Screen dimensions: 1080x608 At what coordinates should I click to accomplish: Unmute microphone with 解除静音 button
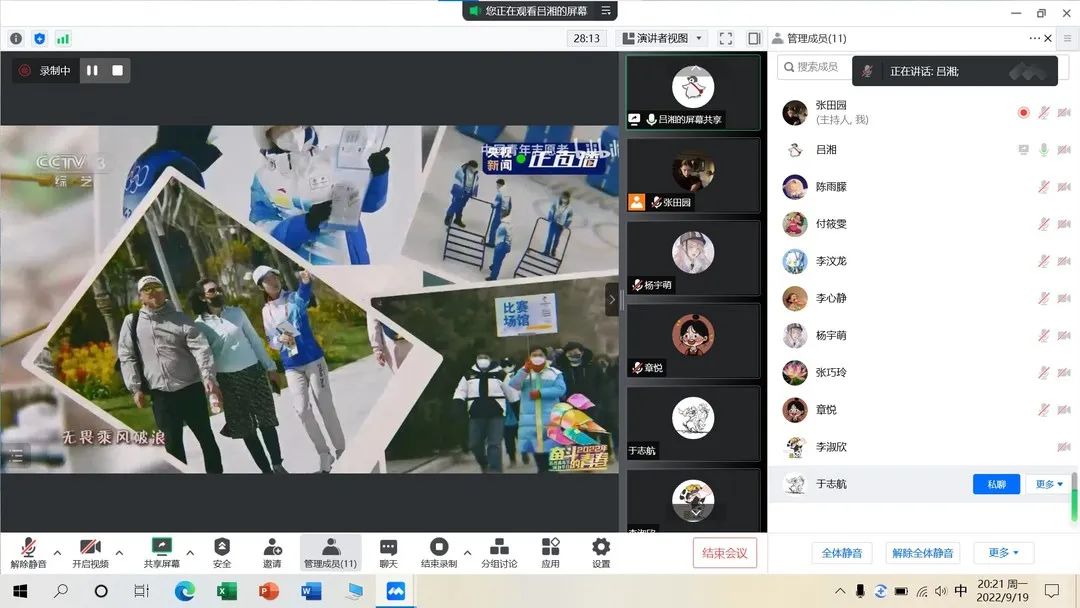coord(28,552)
